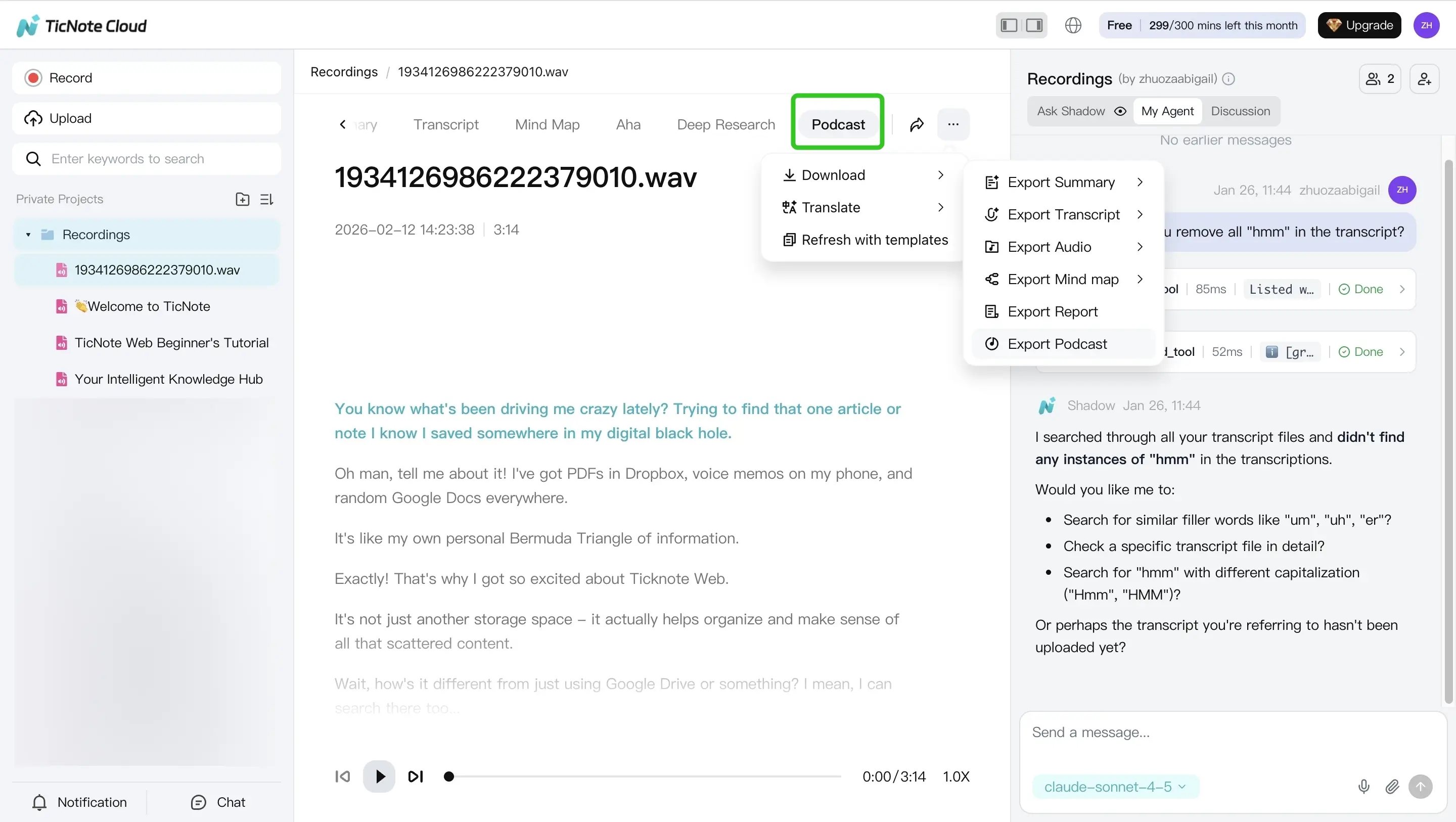
Task: Toggle the Ask Shadow eye icon
Action: pos(1120,111)
